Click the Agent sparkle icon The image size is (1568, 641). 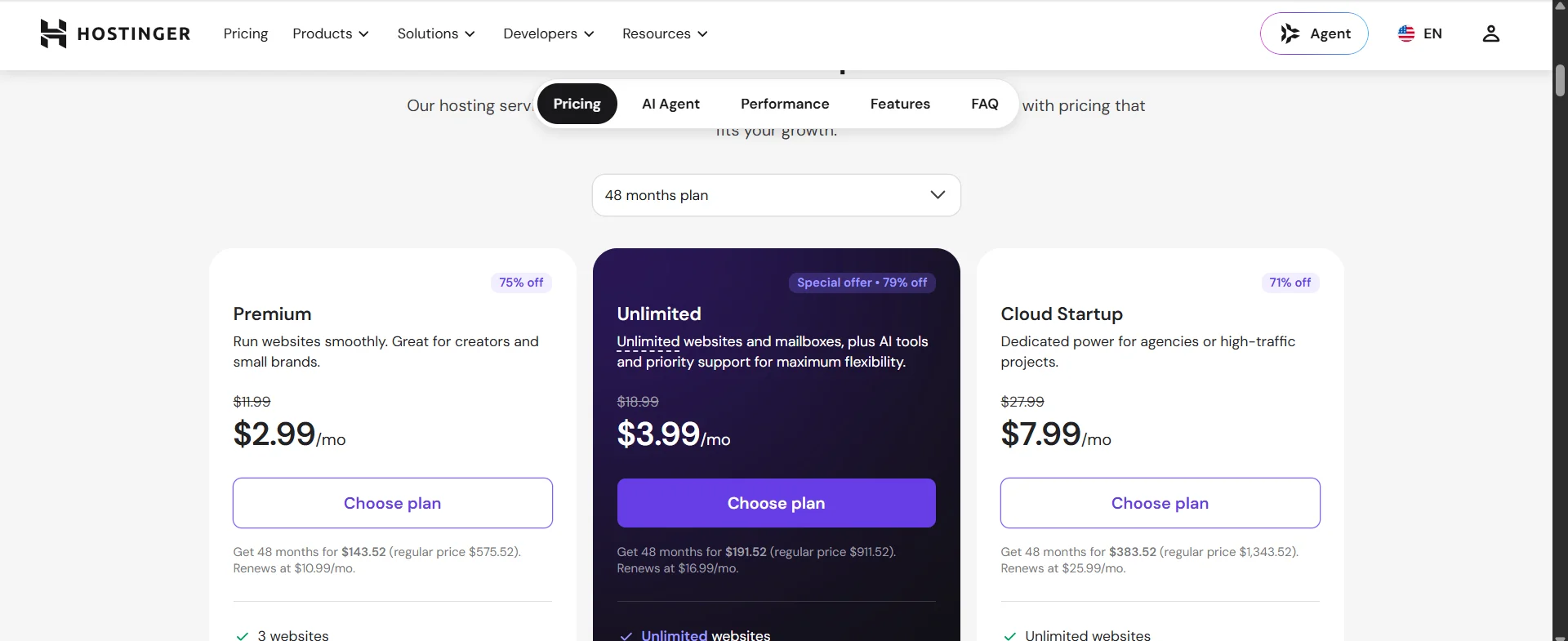tap(1290, 33)
